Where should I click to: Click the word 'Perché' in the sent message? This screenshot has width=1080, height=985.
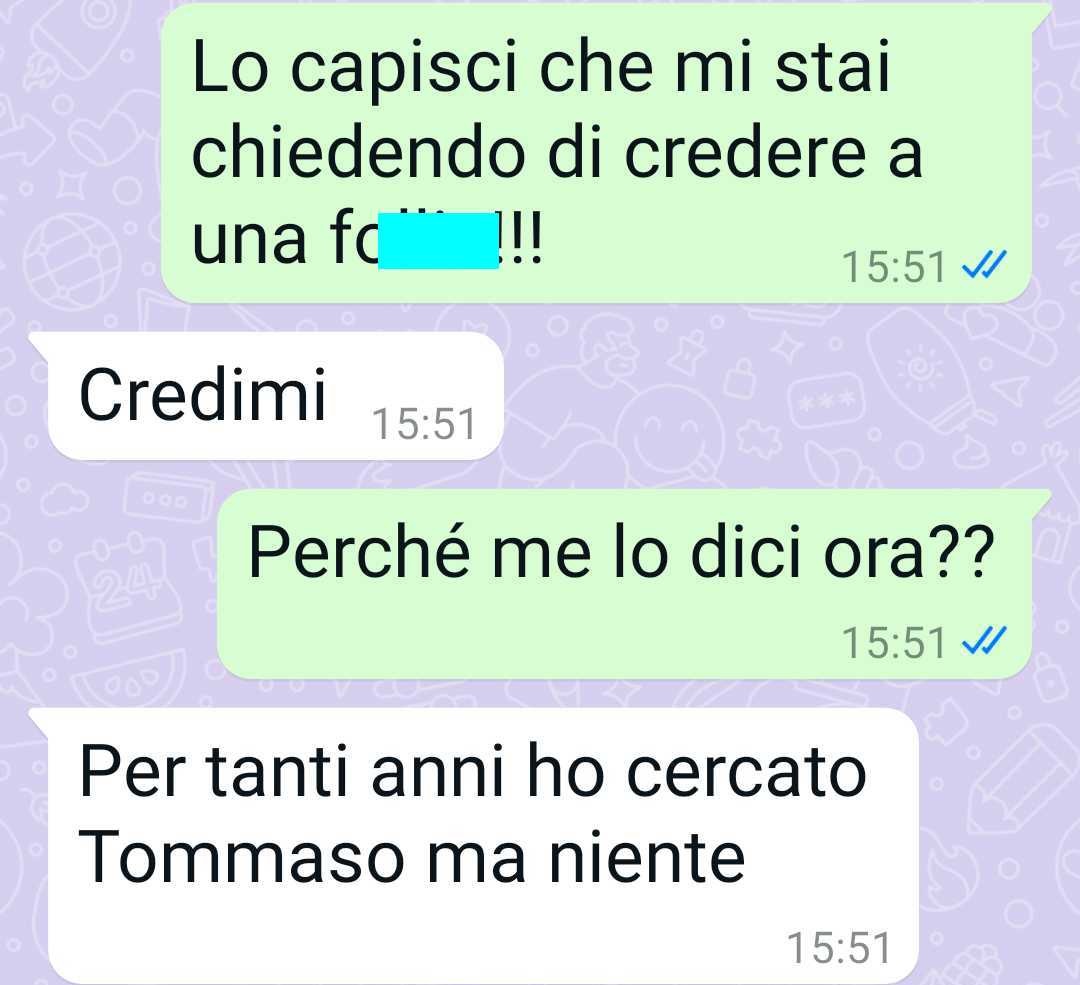pos(359,552)
